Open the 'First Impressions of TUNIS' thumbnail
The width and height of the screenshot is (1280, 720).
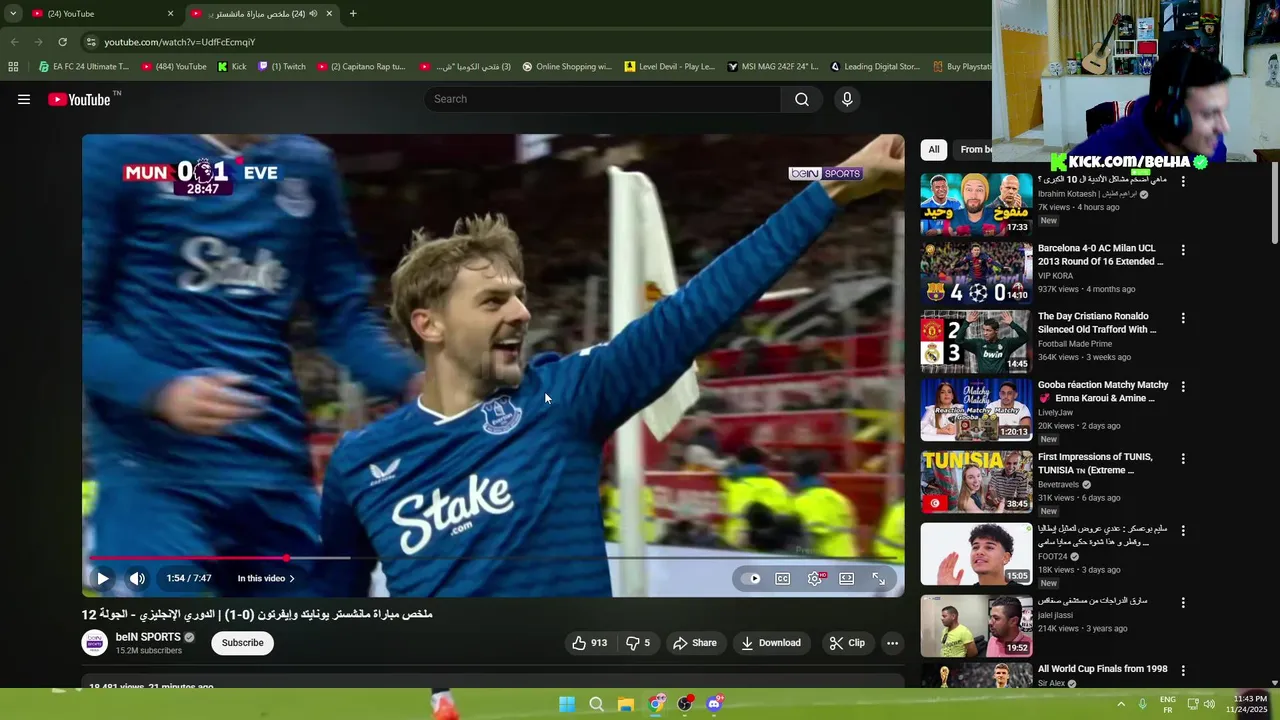(x=976, y=482)
